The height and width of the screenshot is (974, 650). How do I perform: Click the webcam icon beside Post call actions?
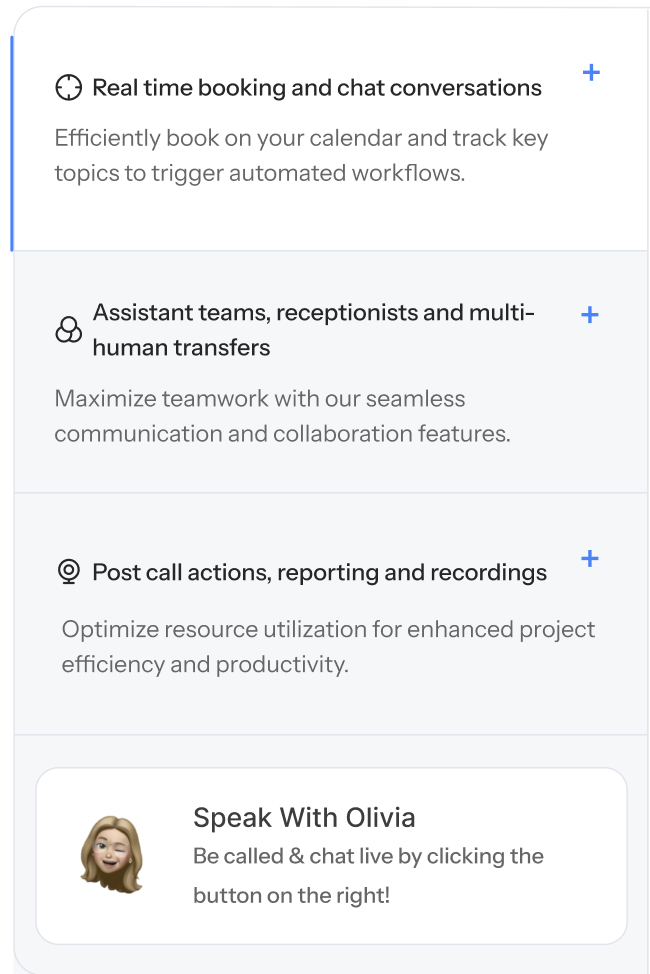[68, 572]
